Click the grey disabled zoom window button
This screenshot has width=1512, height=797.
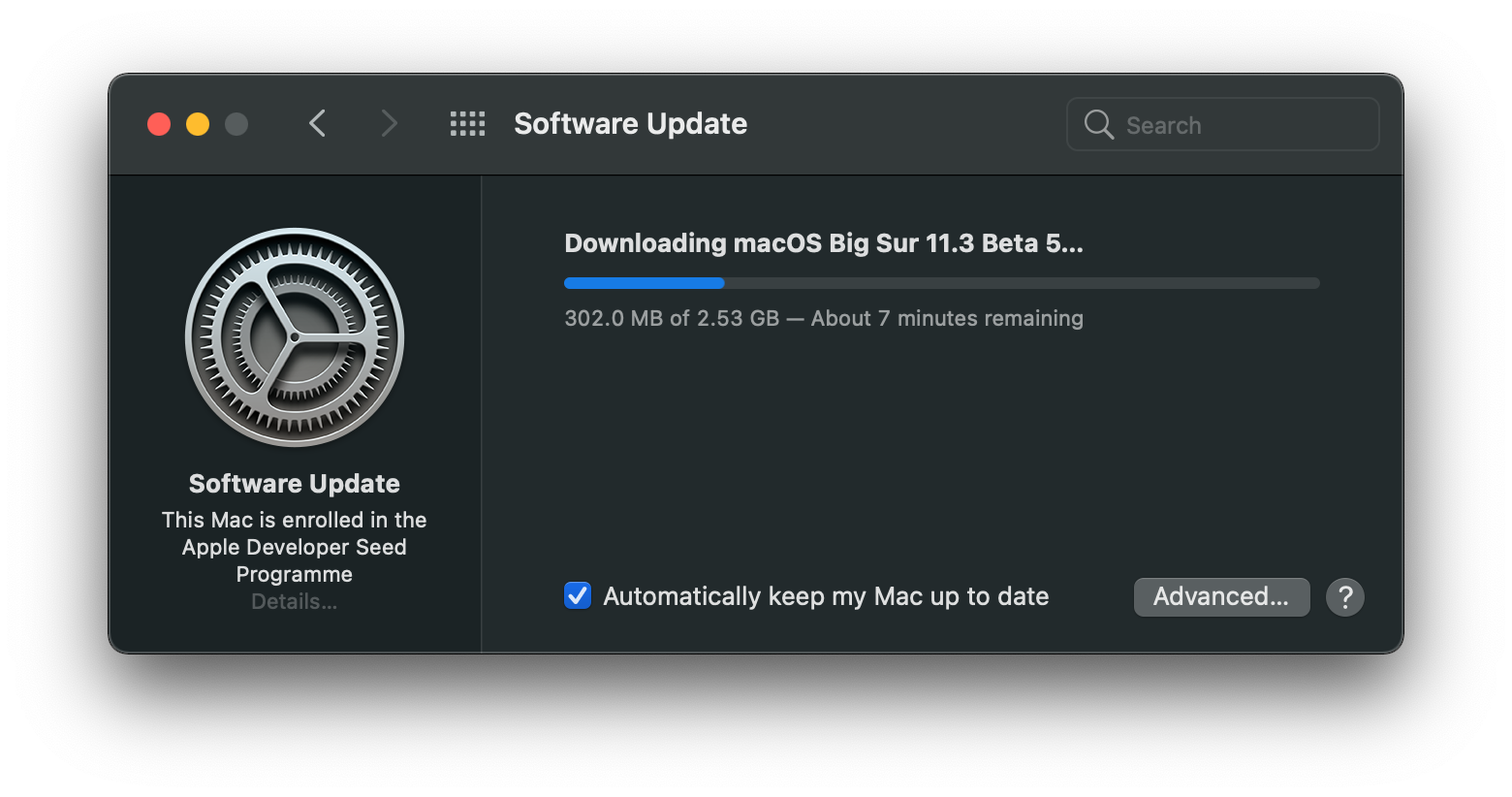pos(236,124)
